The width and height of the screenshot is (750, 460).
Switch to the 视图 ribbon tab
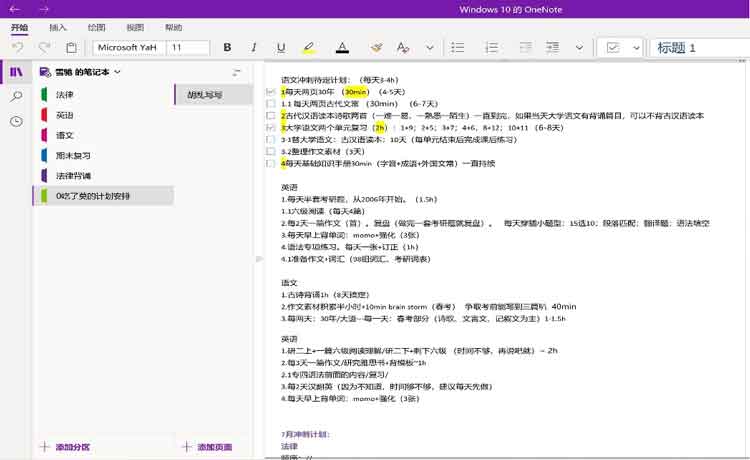pyautogui.click(x=135, y=27)
